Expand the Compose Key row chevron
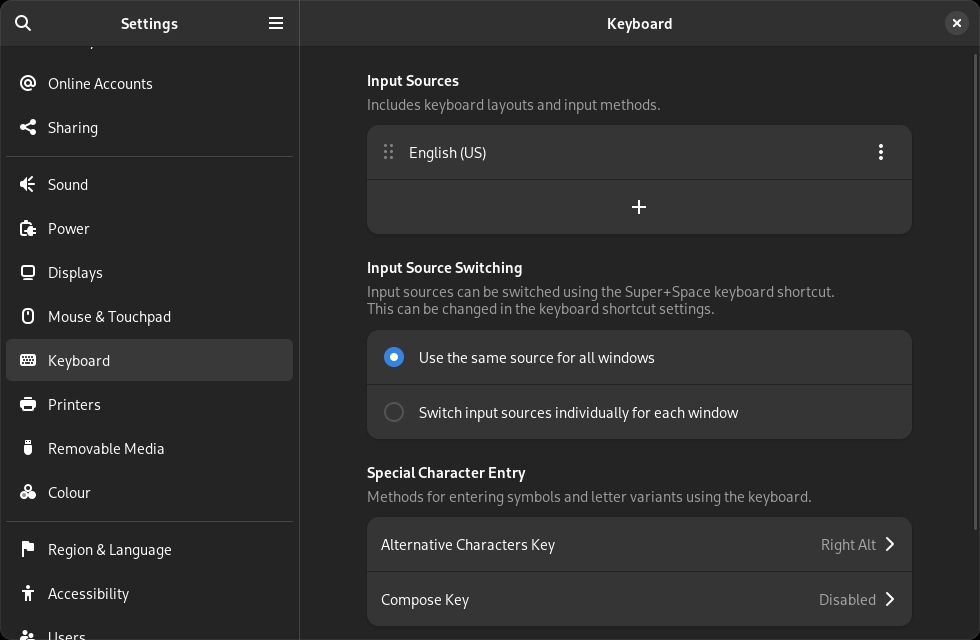 point(889,600)
